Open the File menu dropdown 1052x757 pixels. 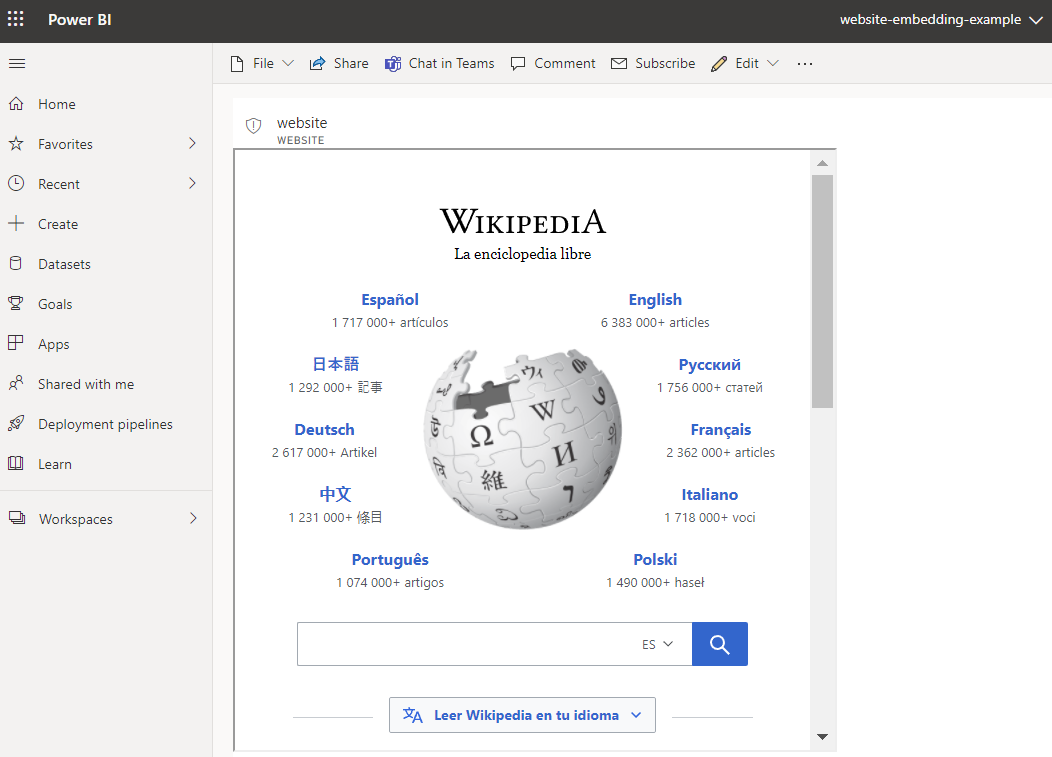click(261, 63)
